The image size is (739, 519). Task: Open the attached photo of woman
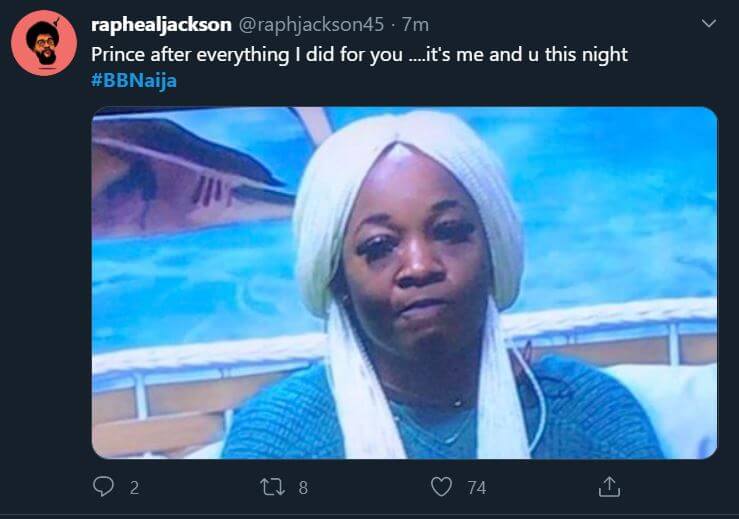tap(404, 283)
